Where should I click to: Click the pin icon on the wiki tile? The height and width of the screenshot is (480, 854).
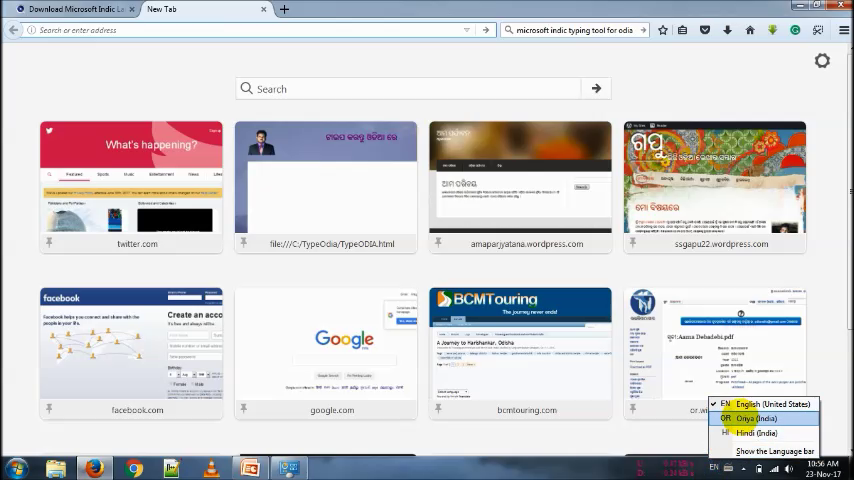(x=632, y=409)
